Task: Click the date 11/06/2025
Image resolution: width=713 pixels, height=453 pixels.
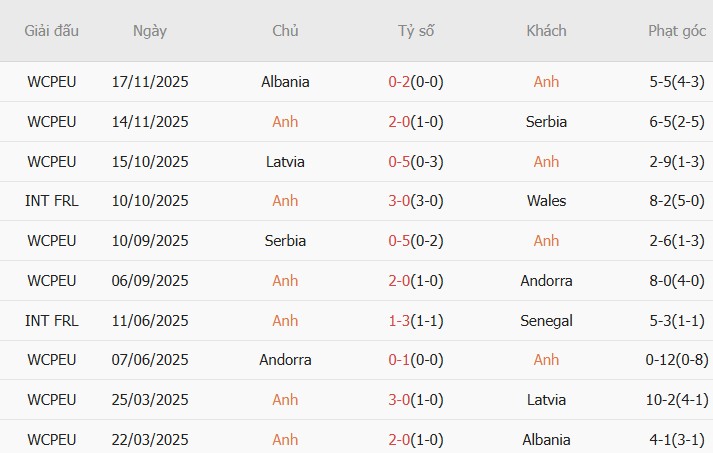Action: tap(150, 321)
